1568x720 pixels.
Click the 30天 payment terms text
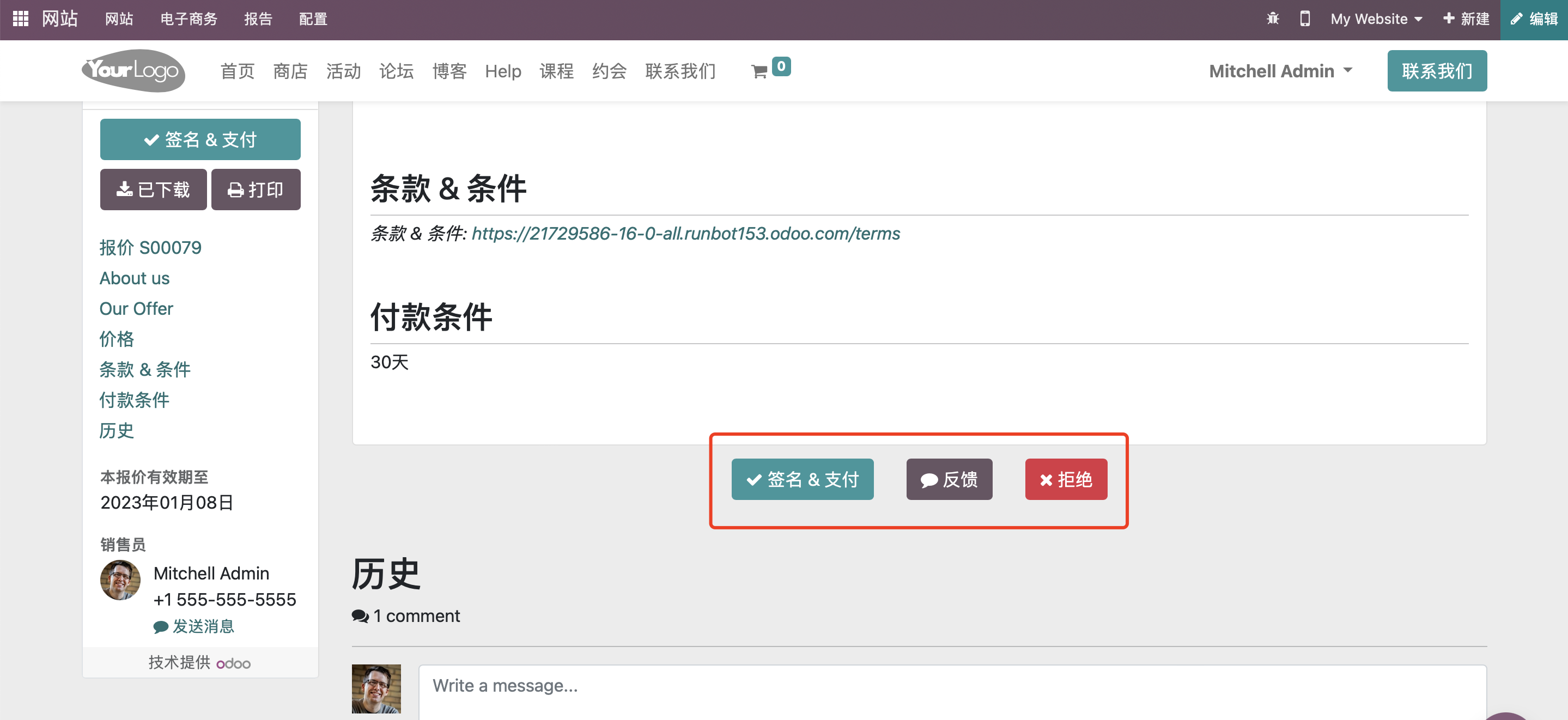390,362
